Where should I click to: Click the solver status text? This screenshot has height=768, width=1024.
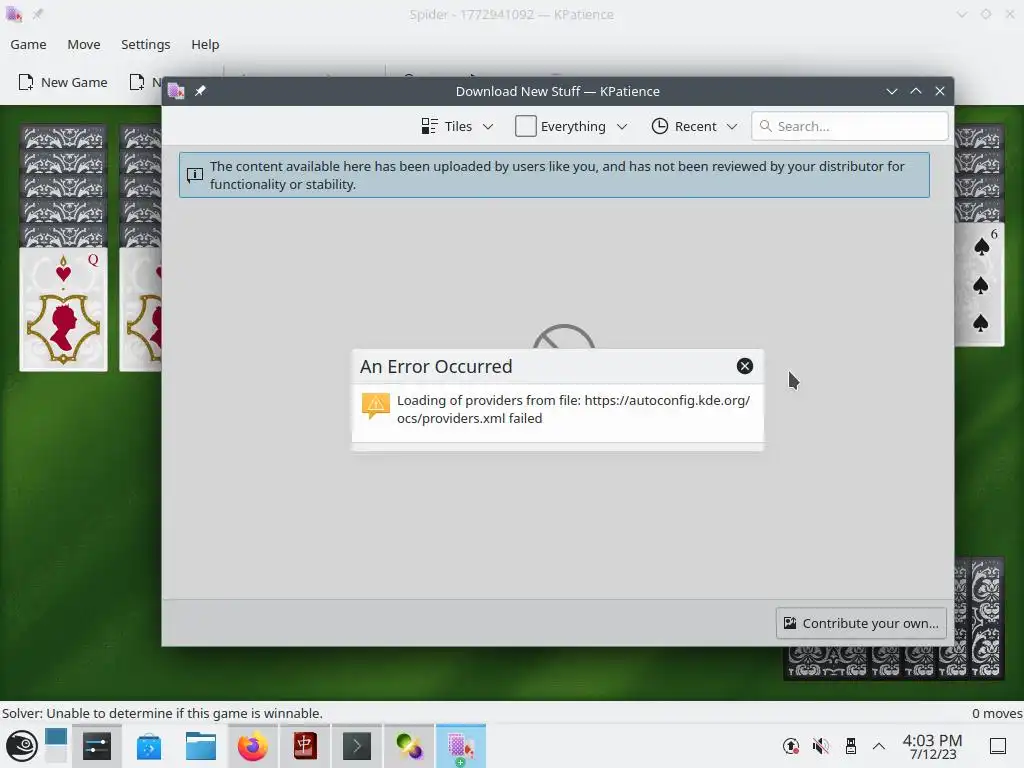click(x=162, y=713)
